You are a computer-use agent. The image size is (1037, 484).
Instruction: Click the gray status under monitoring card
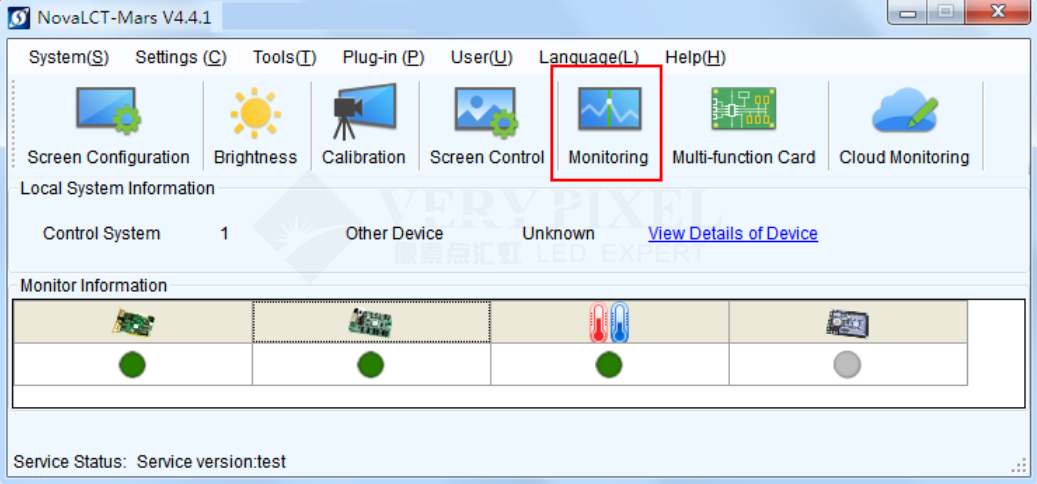click(847, 364)
